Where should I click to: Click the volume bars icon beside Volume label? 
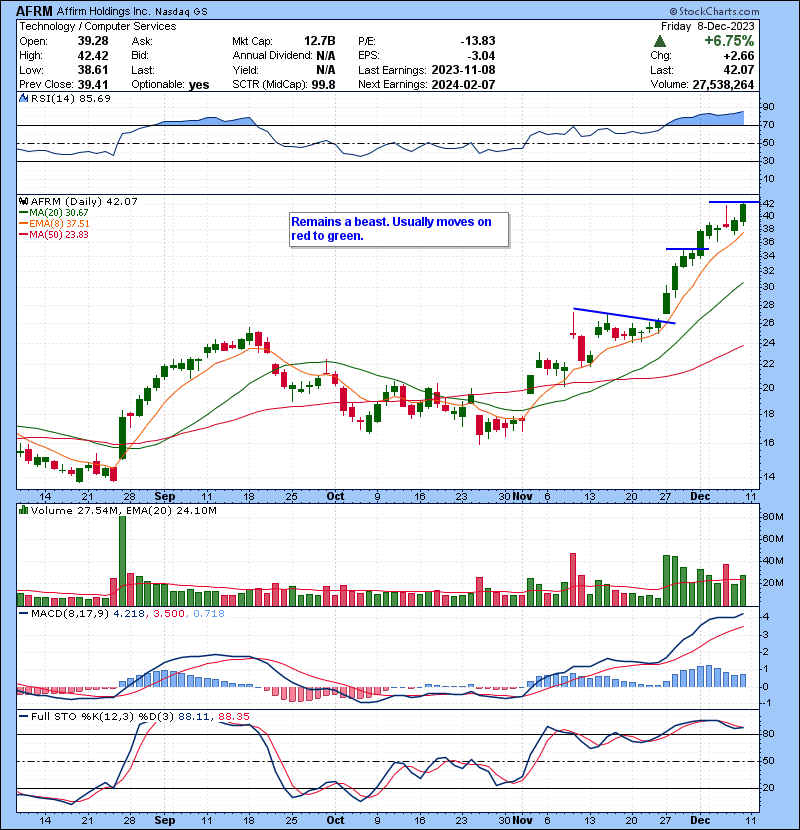(x=23, y=510)
